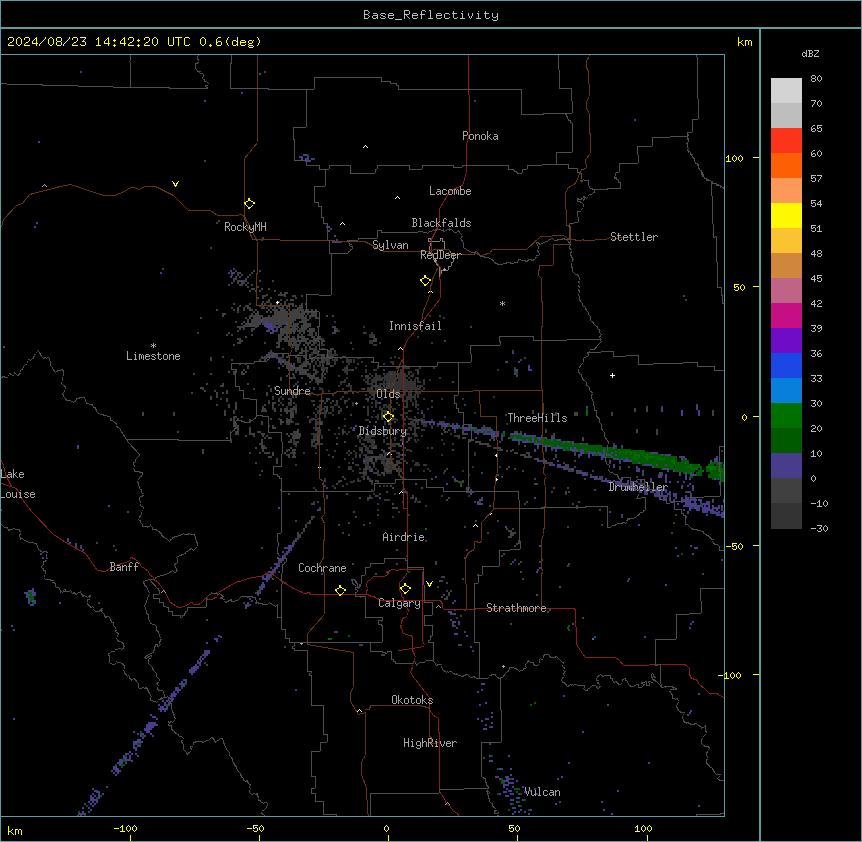Select the 36 dBZ blue color swatch
Viewport: 862px width, 842px height.
[786, 365]
